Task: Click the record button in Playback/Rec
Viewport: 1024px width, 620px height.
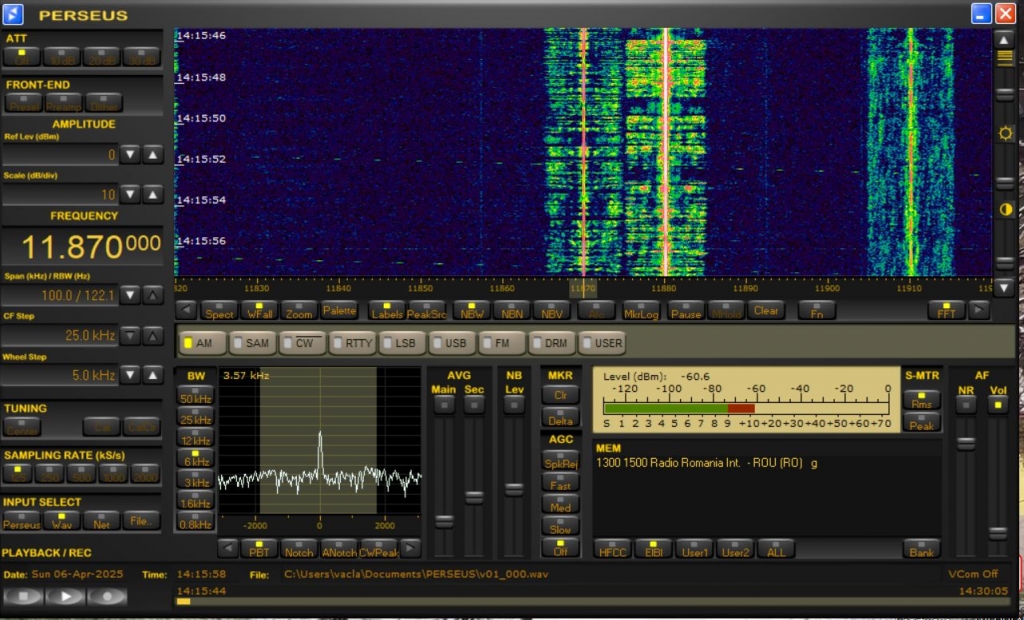Action: coord(106,596)
